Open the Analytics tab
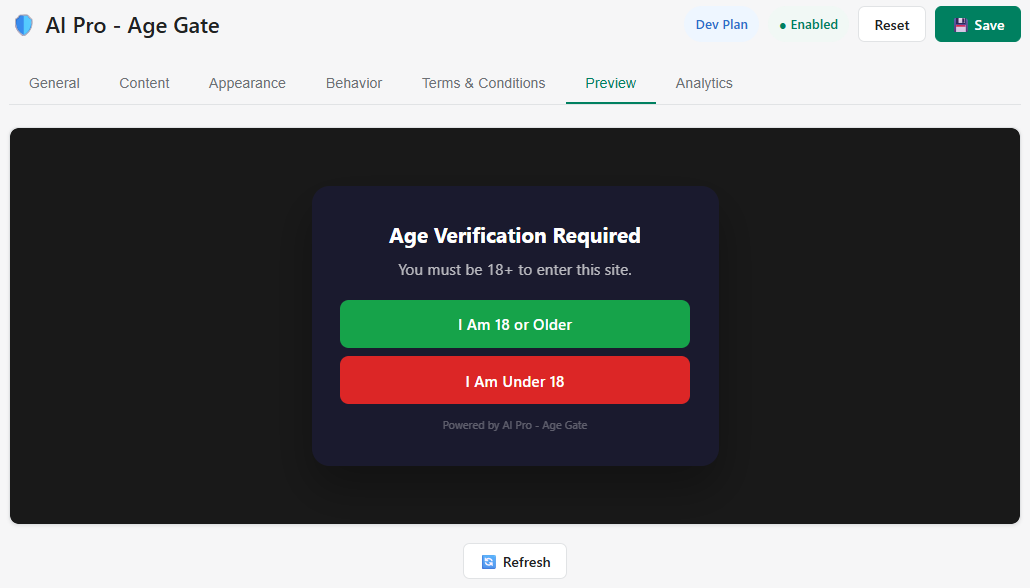The image size is (1030, 588). [x=704, y=83]
